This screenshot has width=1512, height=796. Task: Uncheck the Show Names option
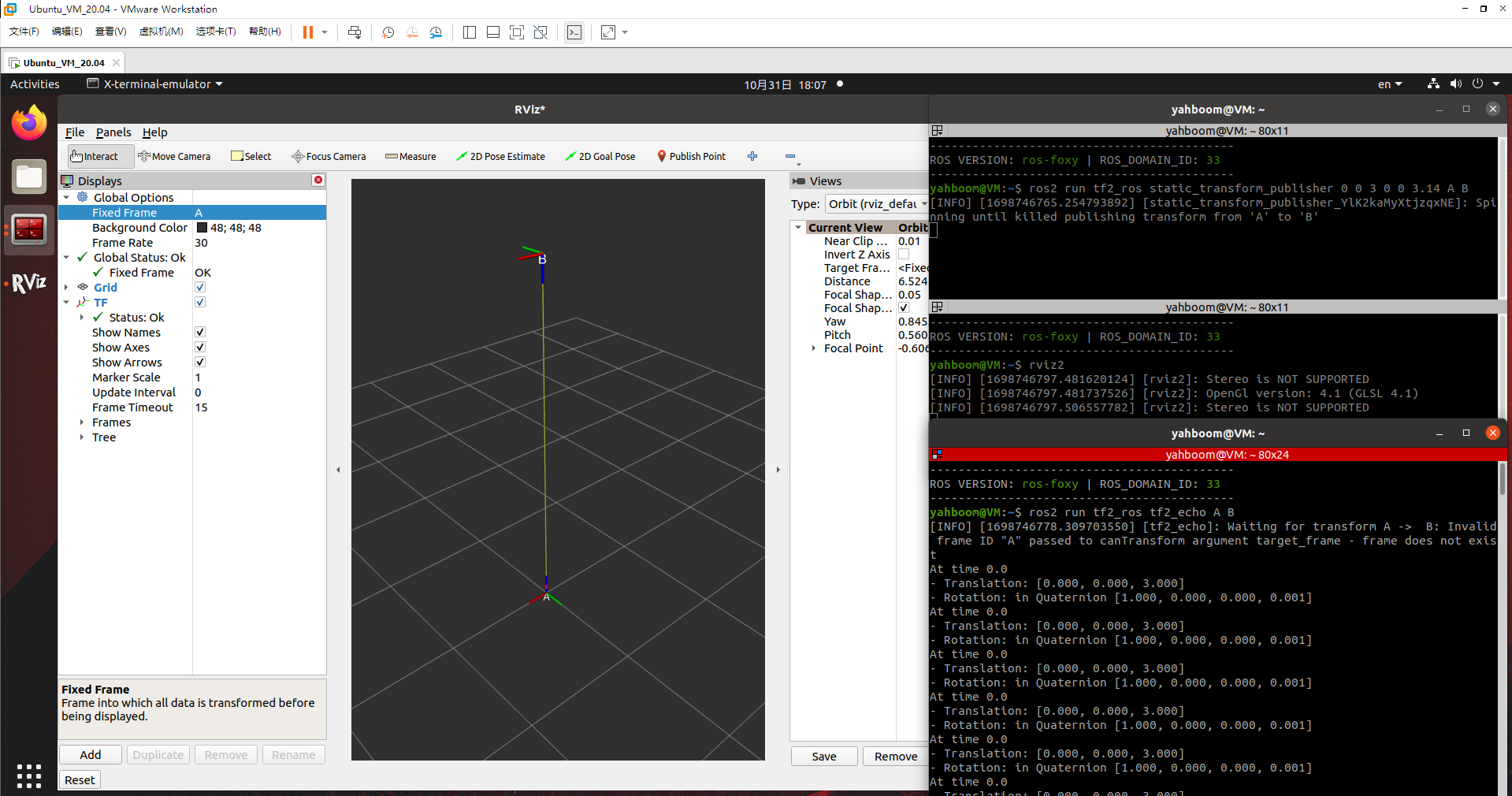pyautogui.click(x=200, y=333)
